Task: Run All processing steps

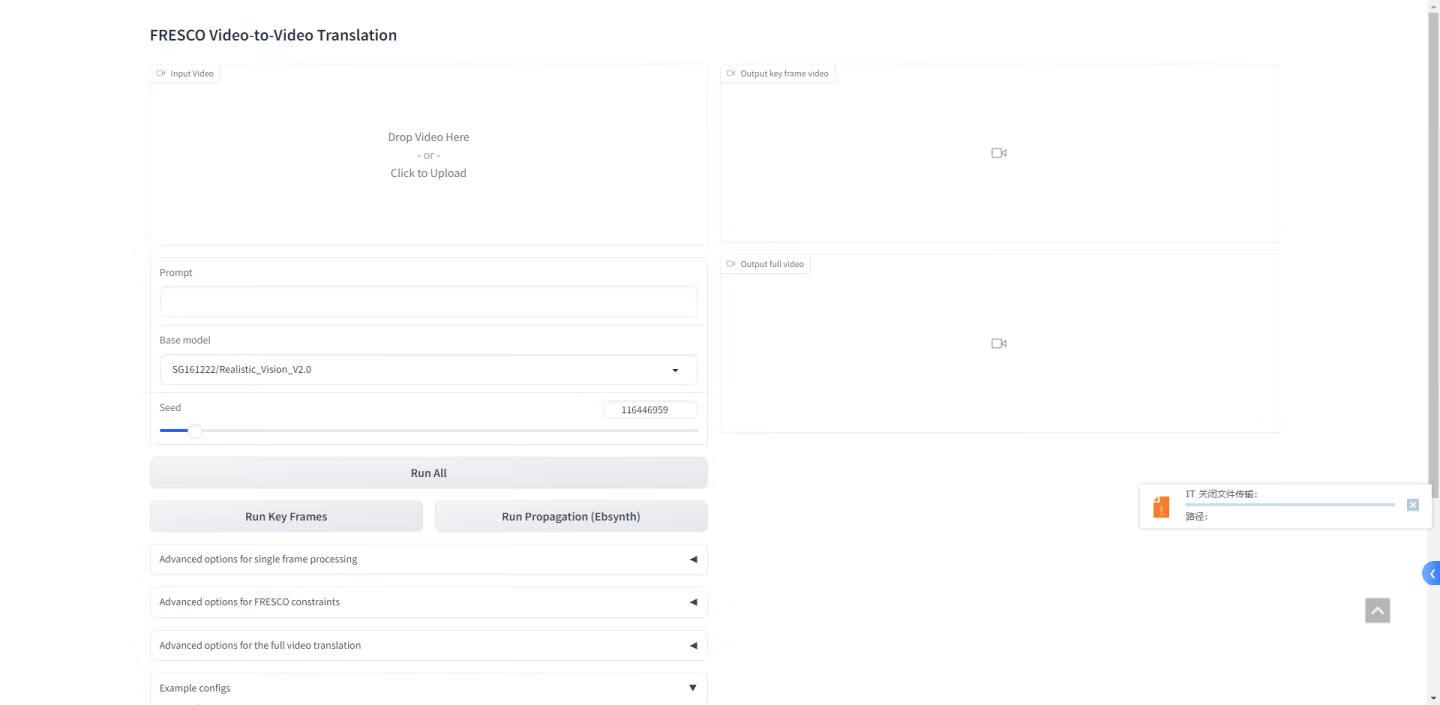Action: [428, 473]
